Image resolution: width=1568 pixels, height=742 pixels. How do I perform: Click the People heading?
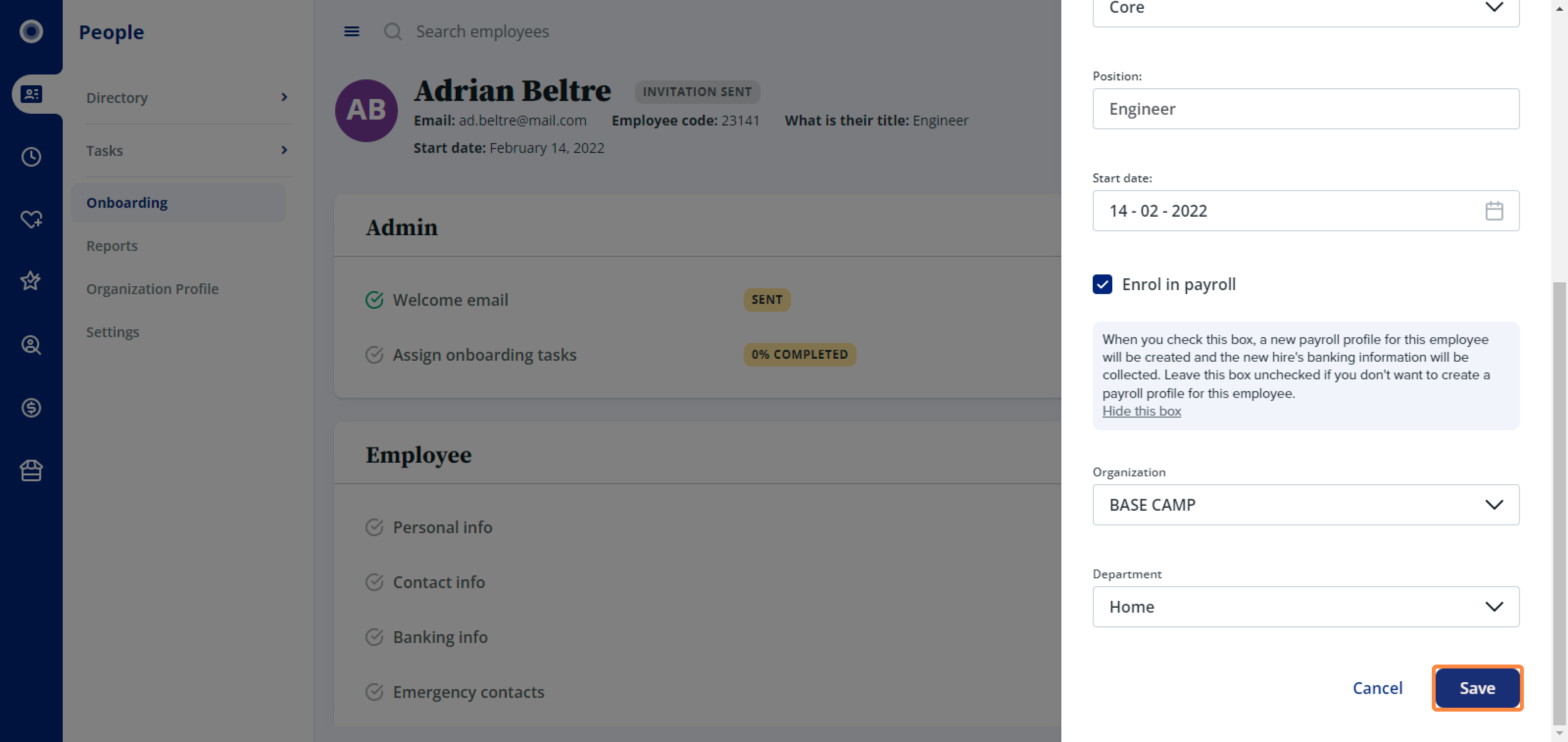pos(111,32)
